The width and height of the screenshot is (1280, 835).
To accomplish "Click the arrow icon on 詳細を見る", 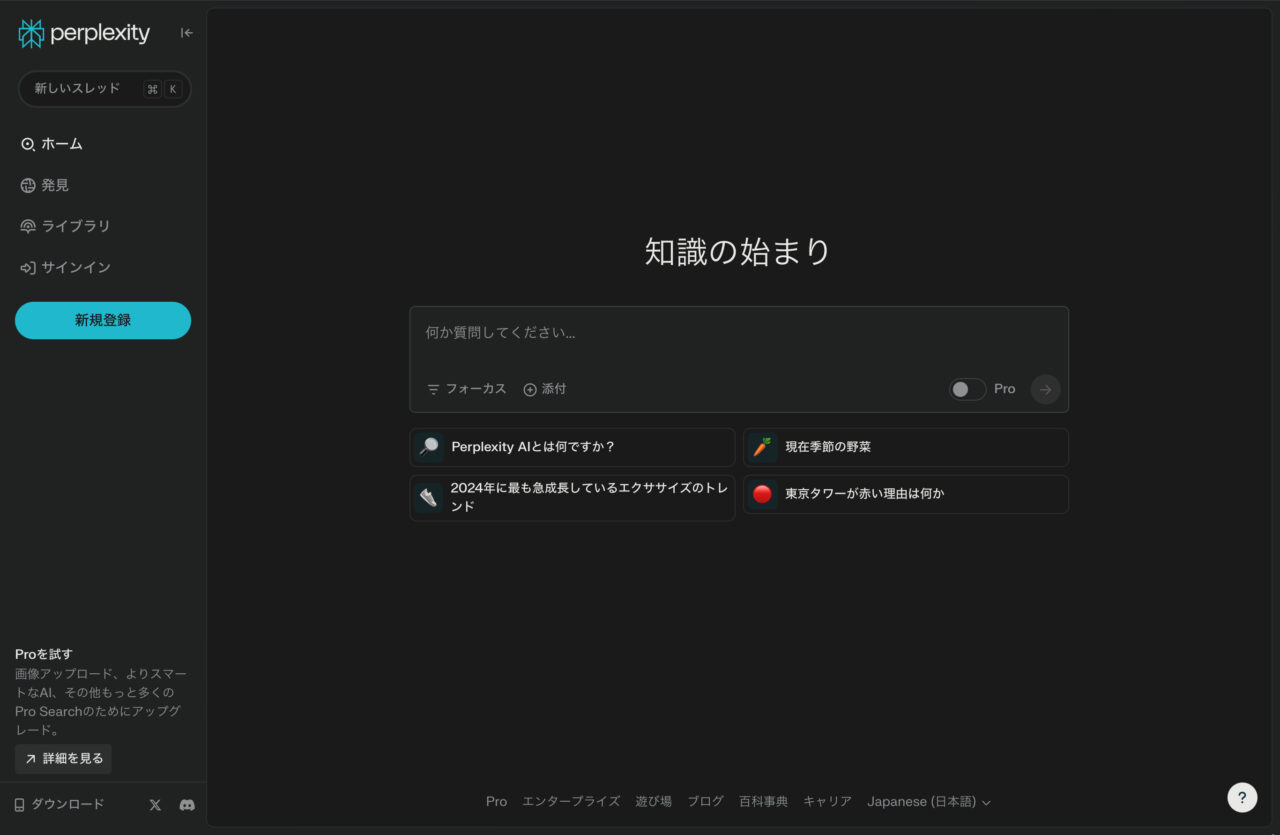I will [31, 759].
